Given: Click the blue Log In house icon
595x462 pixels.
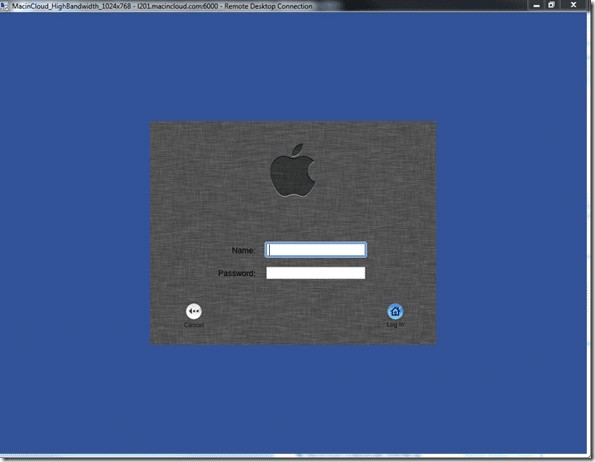Looking at the screenshot, I should tap(395, 311).
